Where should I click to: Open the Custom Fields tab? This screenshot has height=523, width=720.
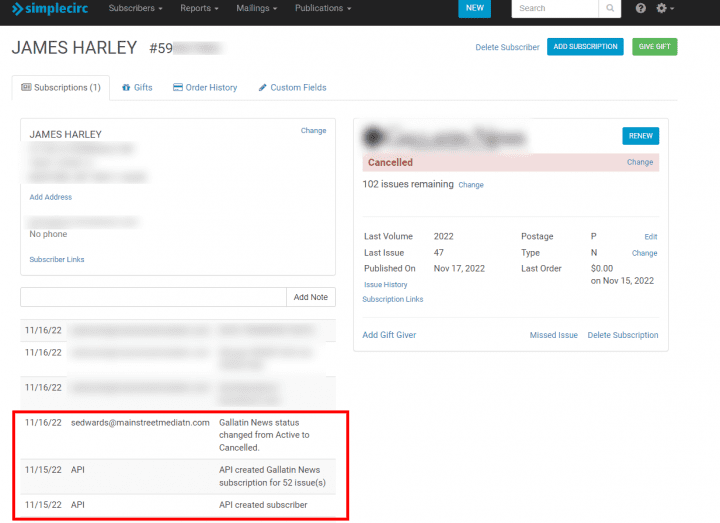click(292, 88)
